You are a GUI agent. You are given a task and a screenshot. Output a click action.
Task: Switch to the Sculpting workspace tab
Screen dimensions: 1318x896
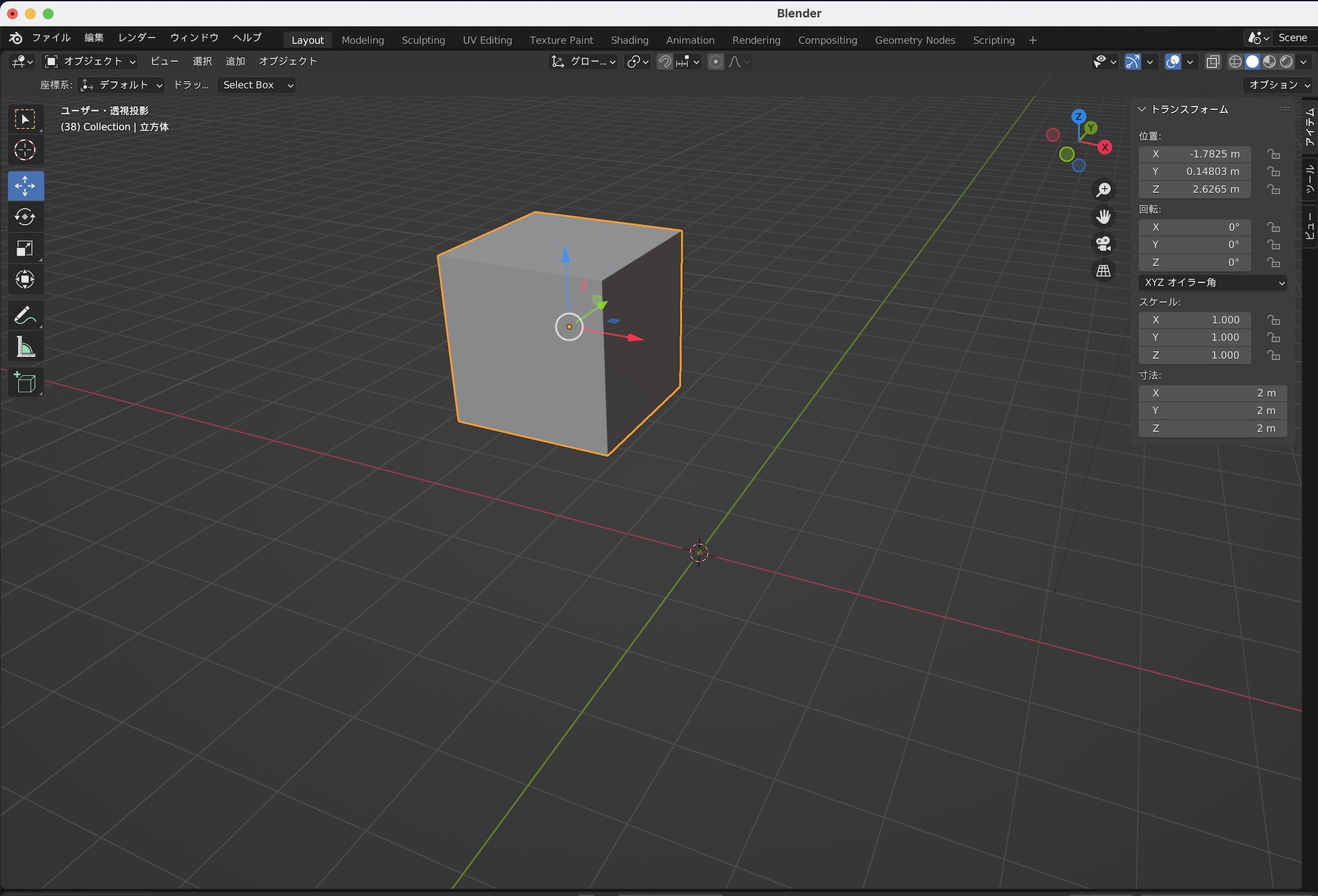pos(423,40)
